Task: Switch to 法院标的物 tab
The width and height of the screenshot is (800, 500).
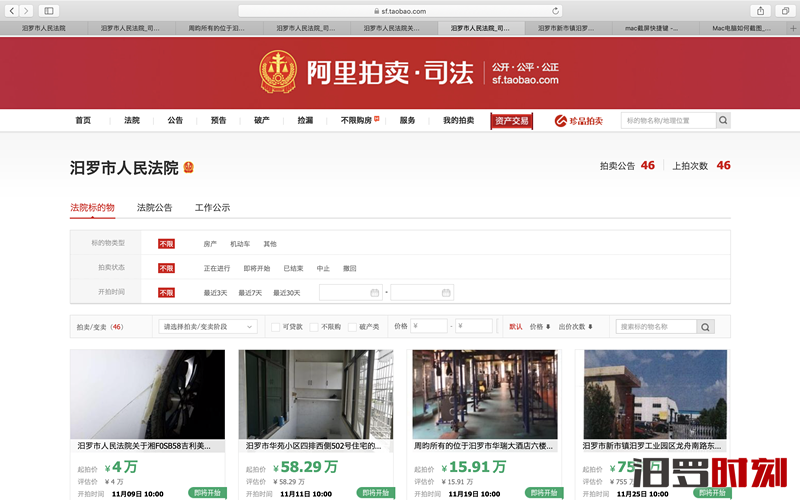Action: 92,208
